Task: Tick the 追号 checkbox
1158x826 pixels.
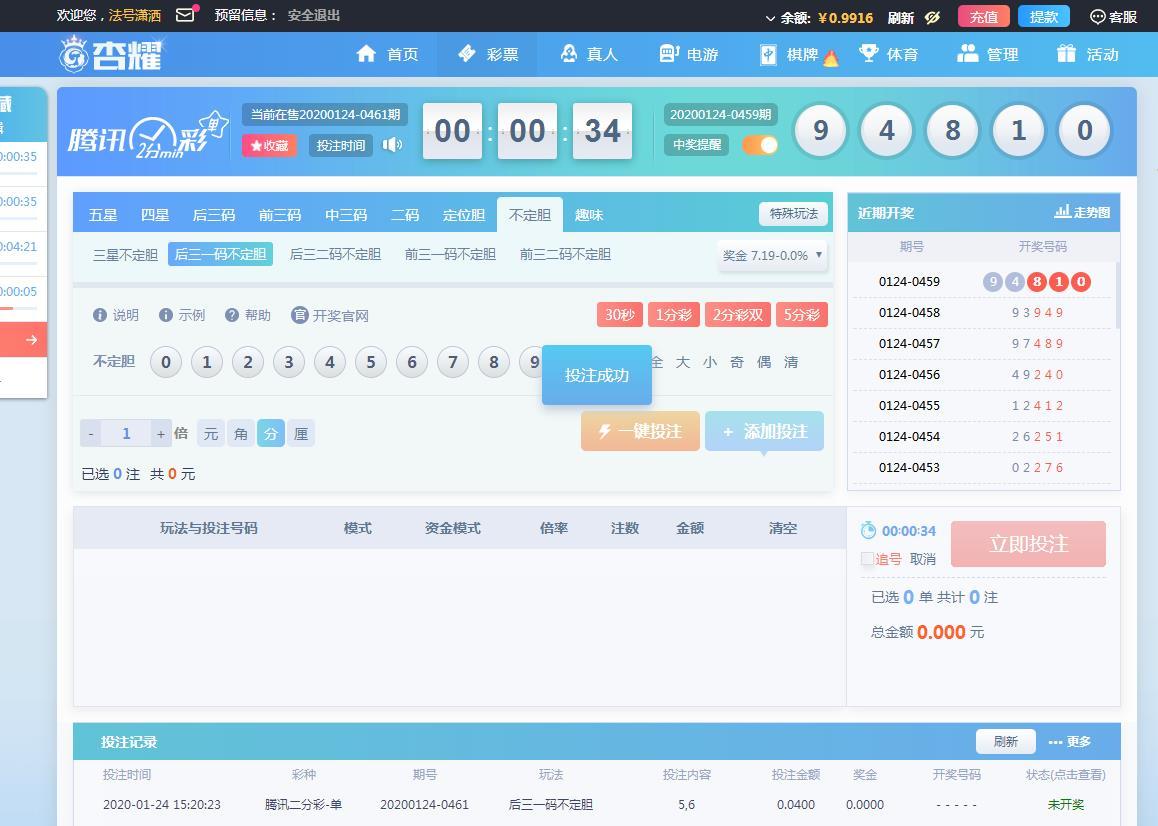Action: [868, 559]
